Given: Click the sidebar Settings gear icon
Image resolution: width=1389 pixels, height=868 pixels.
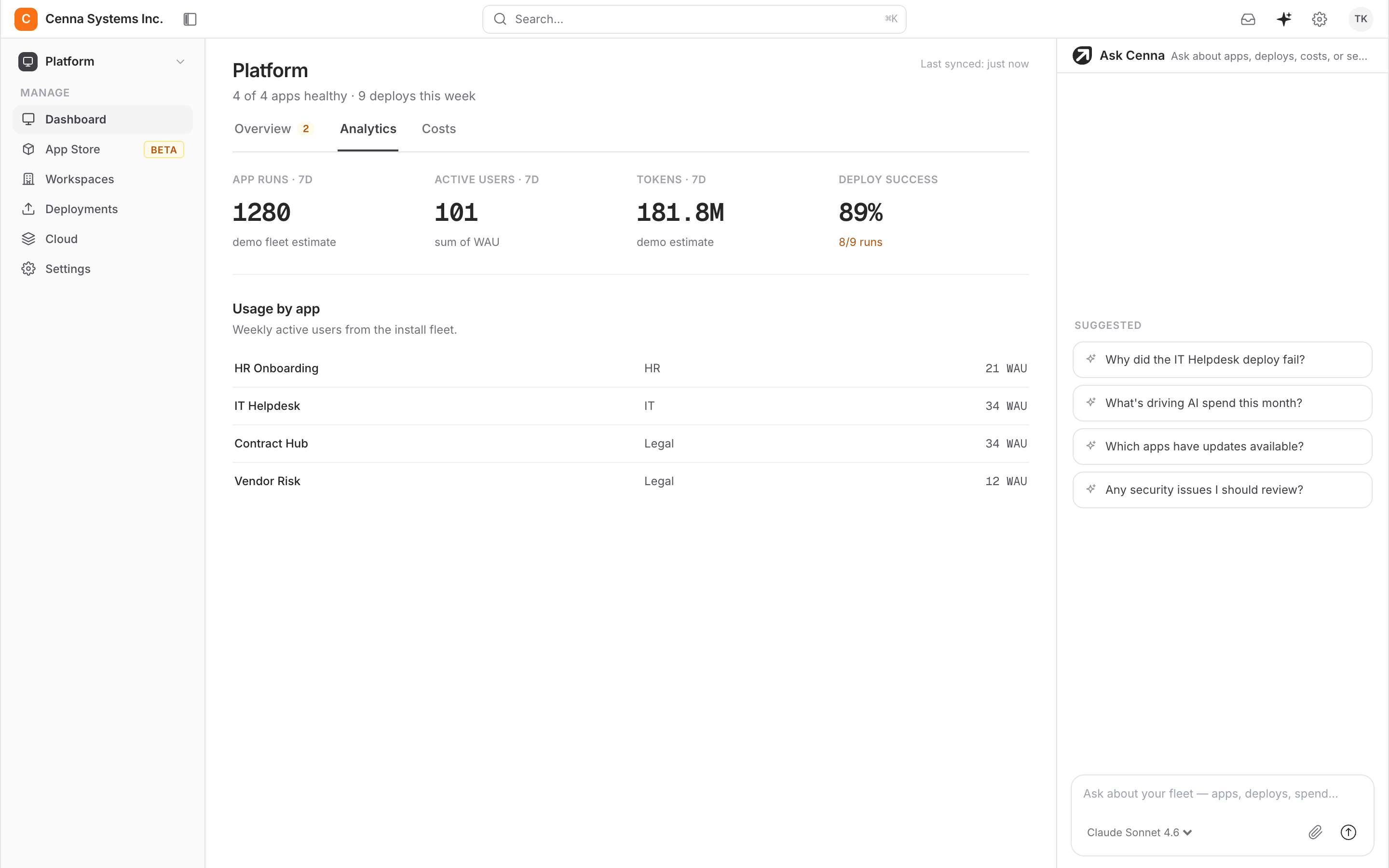Looking at the screenshot, I should pos(28,269).
